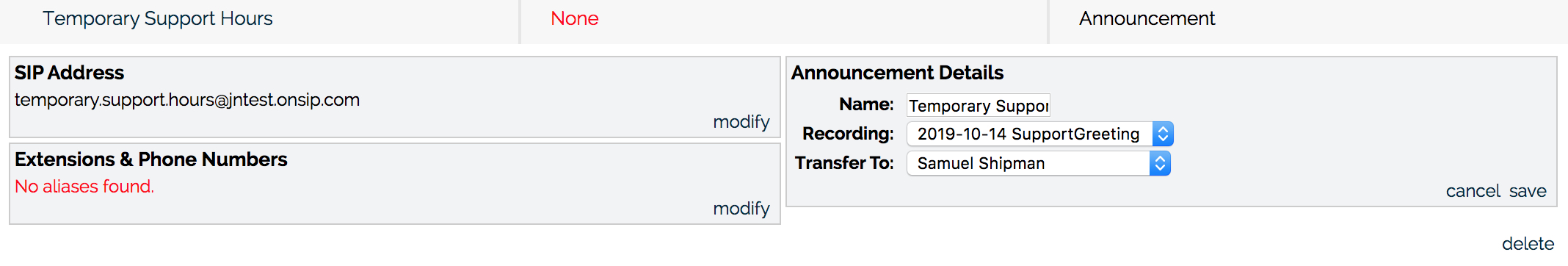Image resolution: width=1568 pixels, height=266 pixels.
Task: Click the temporary.support.hours SIP address text
Action: (187, 100)
